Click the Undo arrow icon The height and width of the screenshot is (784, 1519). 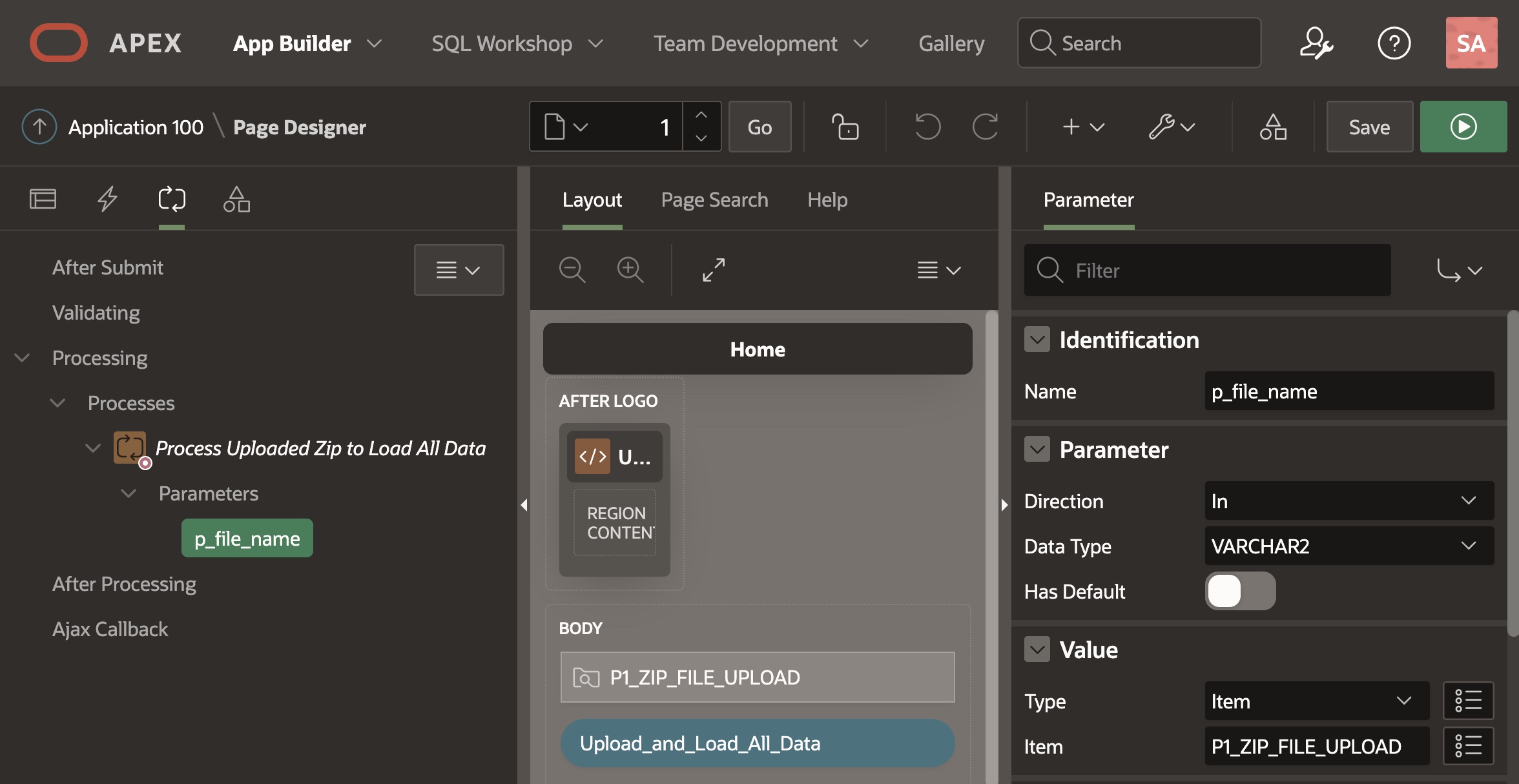(x=927, y=127)
